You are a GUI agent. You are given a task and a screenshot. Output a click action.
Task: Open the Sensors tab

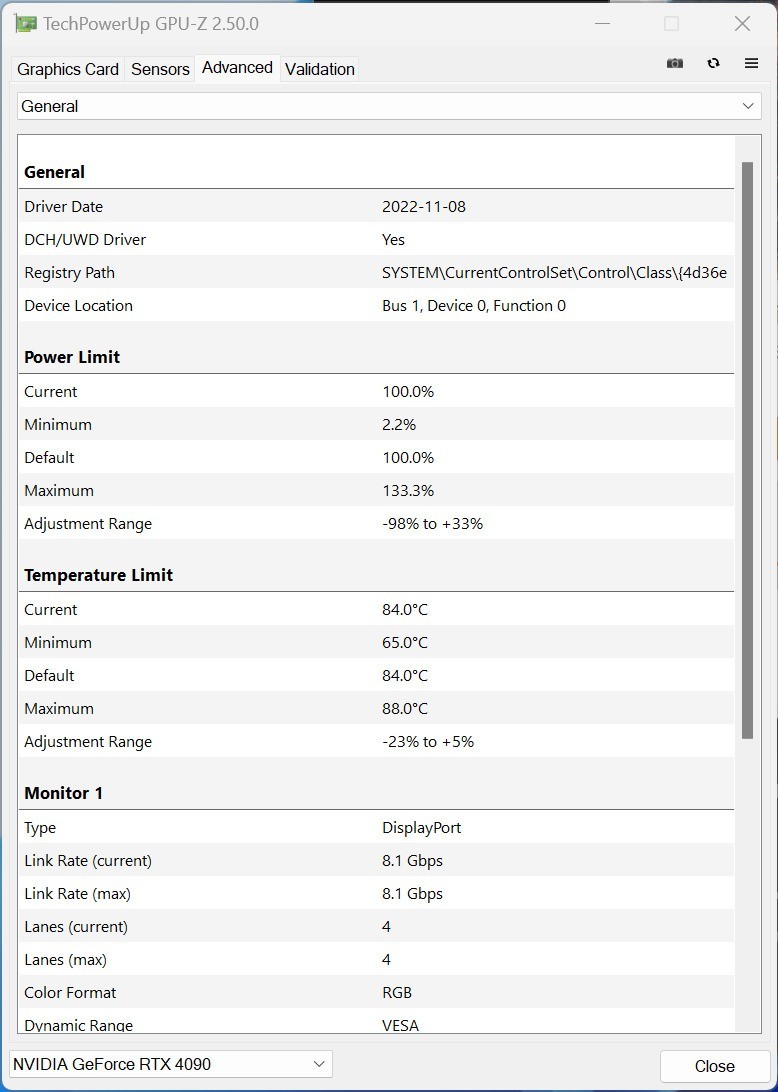click(160, 69)
